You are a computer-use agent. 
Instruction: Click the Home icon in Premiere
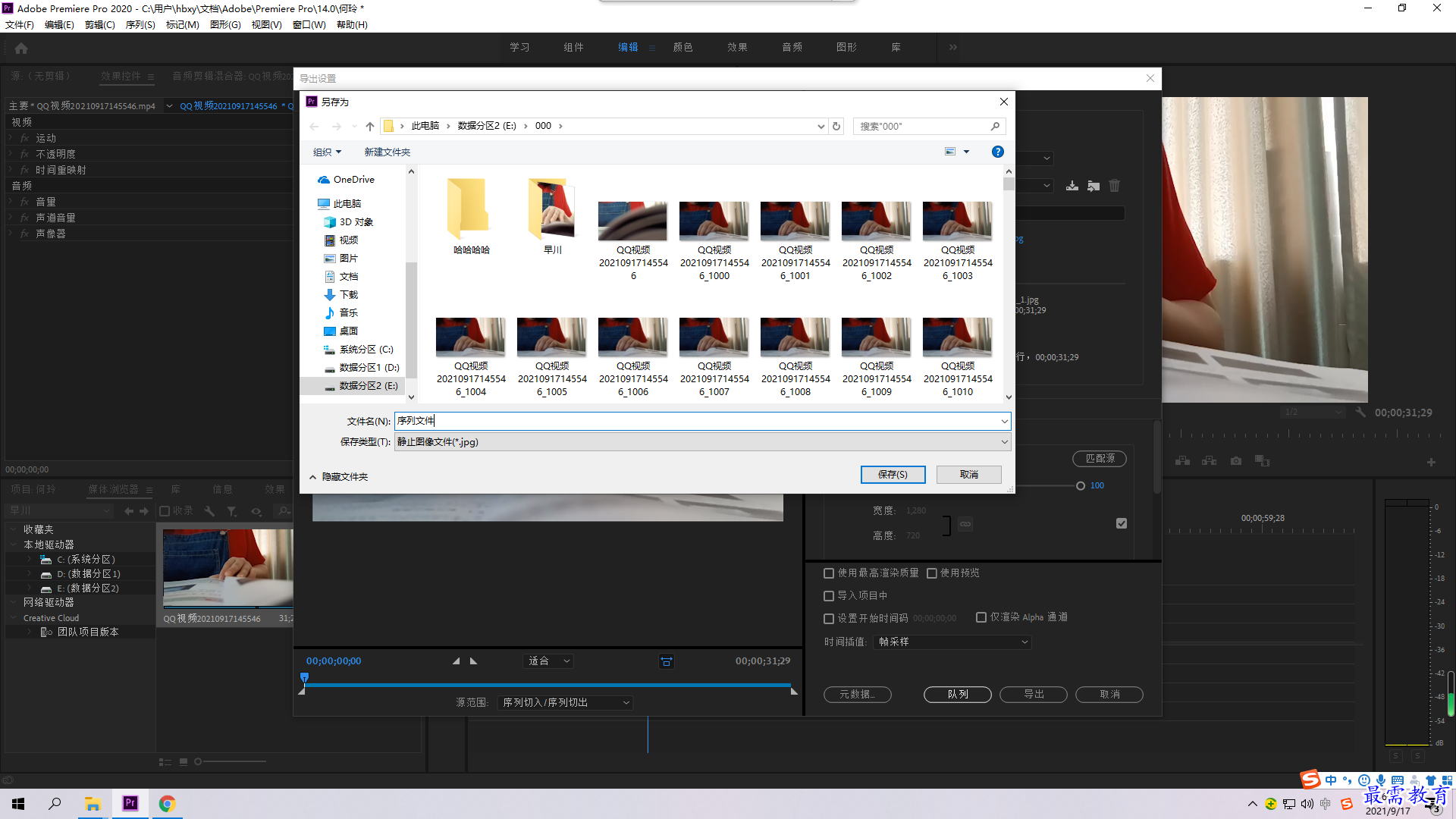pos(21,48)
